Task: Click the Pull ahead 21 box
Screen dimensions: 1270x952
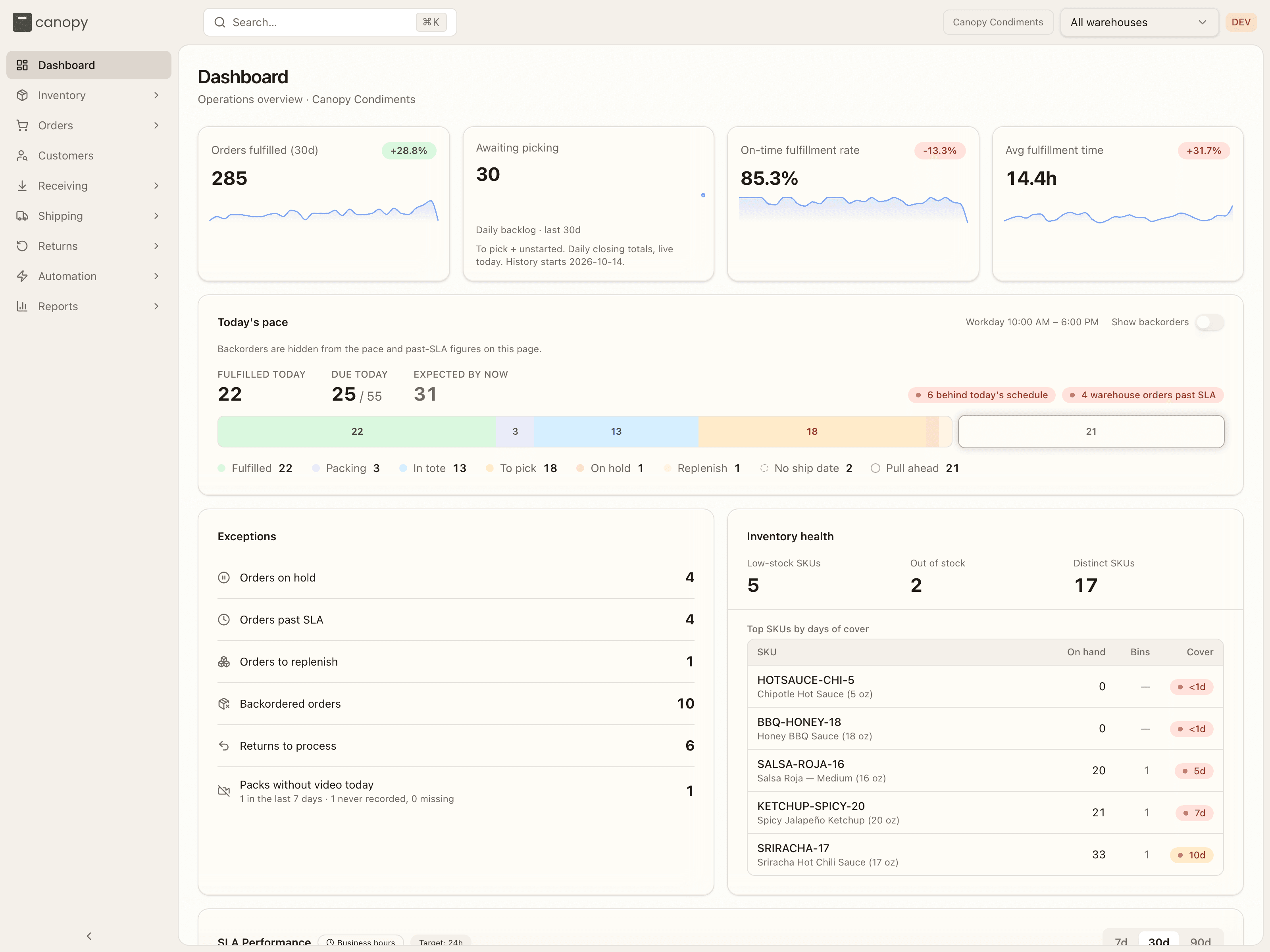Action: 1091,432
